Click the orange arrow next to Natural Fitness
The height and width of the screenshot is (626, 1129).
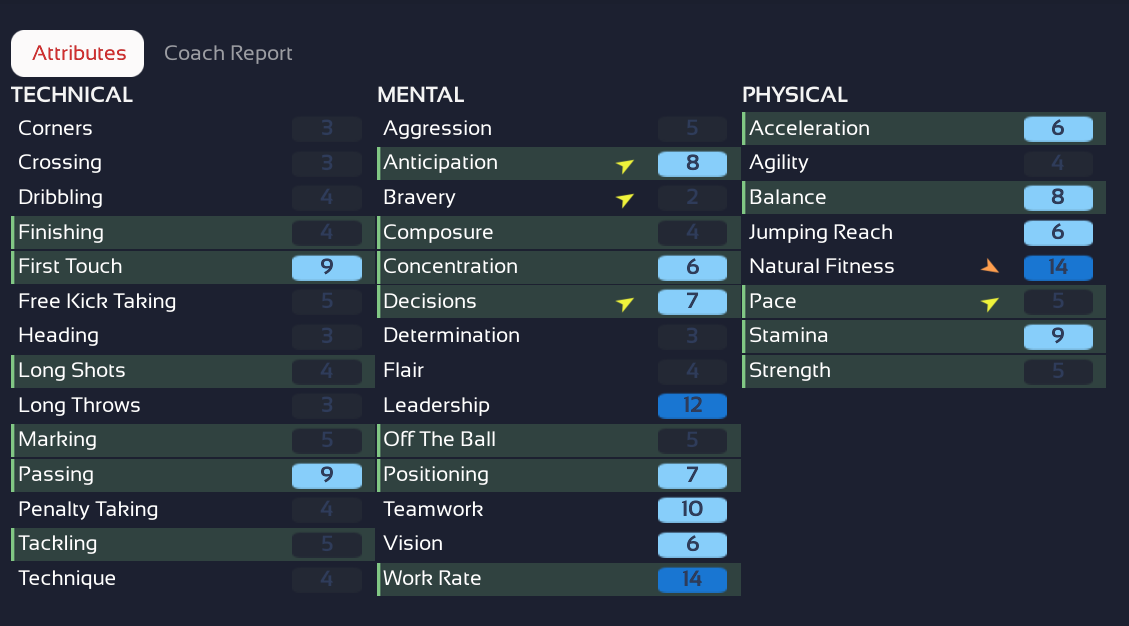click(x=990, y=266)
